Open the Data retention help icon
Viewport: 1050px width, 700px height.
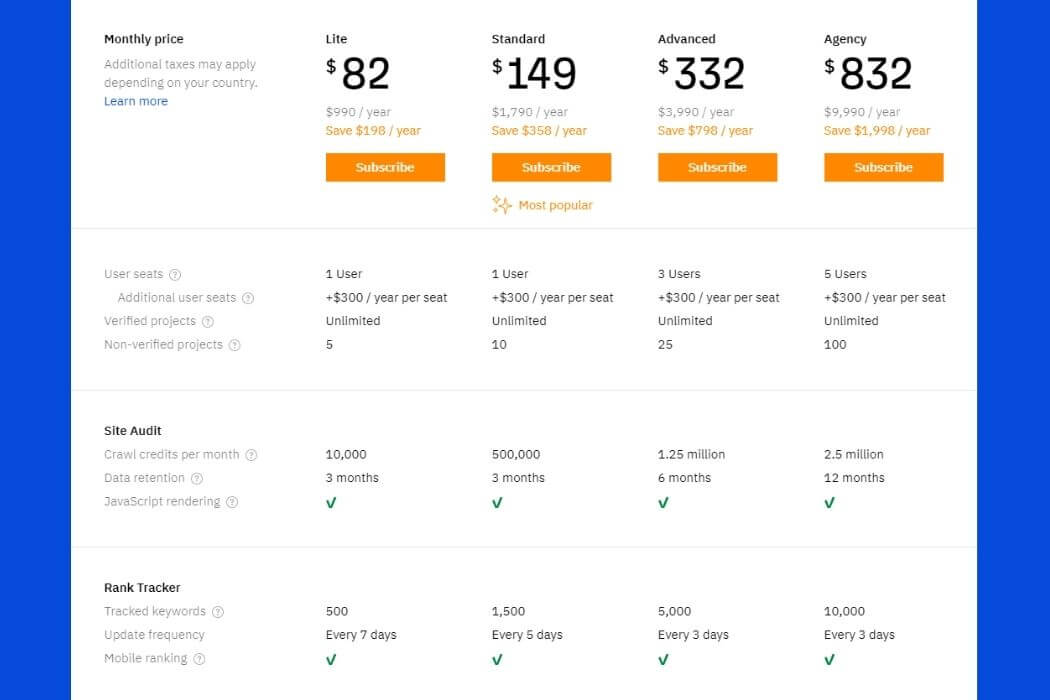point(197,478)
